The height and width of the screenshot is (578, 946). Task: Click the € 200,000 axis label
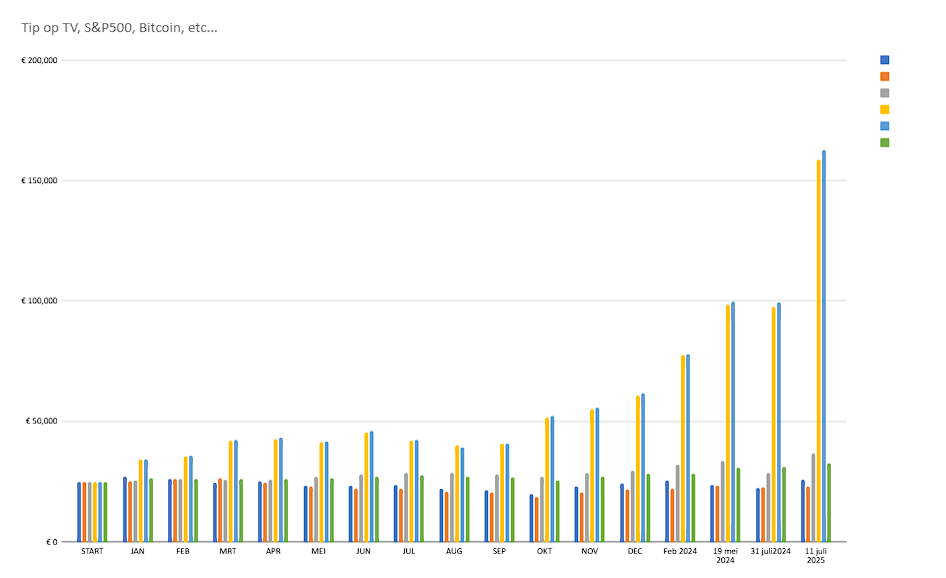39,60
